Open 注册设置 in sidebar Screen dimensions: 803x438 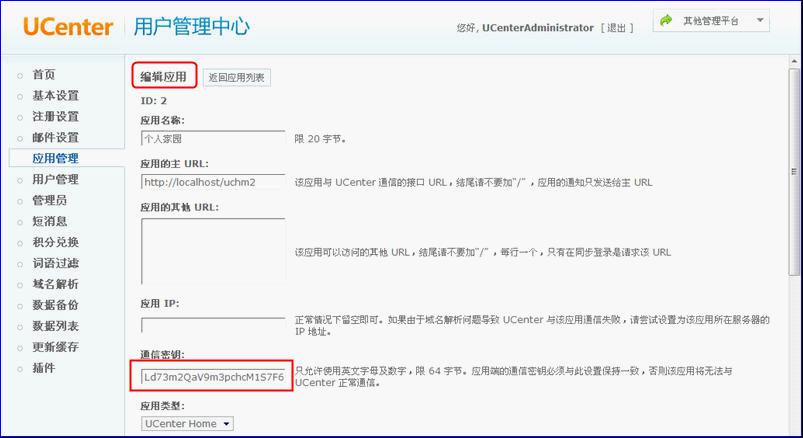(55, 116)
